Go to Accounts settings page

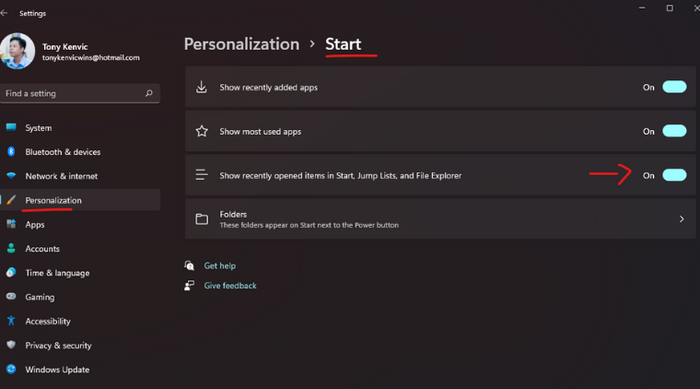[x=42, y=248]
